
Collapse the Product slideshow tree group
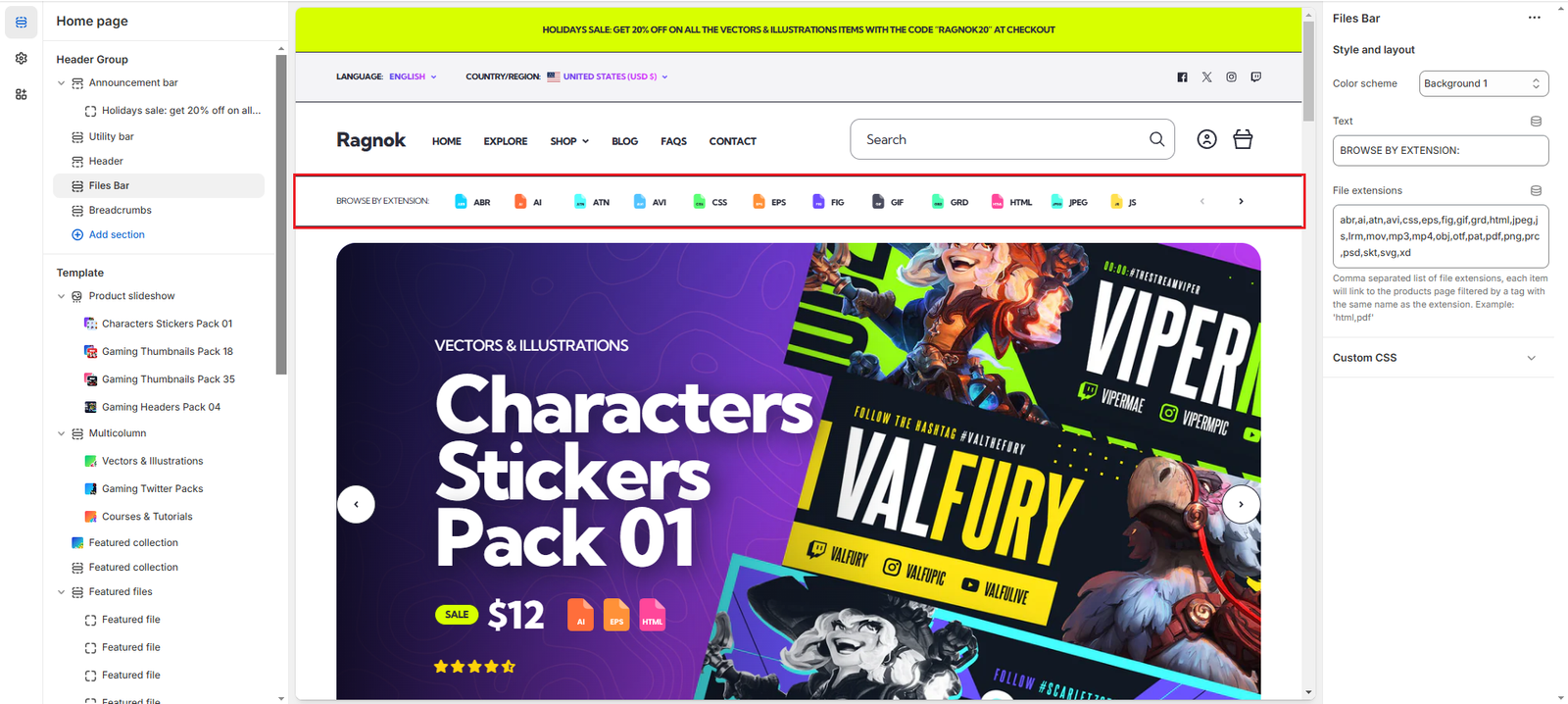click(x=61, y=296)
